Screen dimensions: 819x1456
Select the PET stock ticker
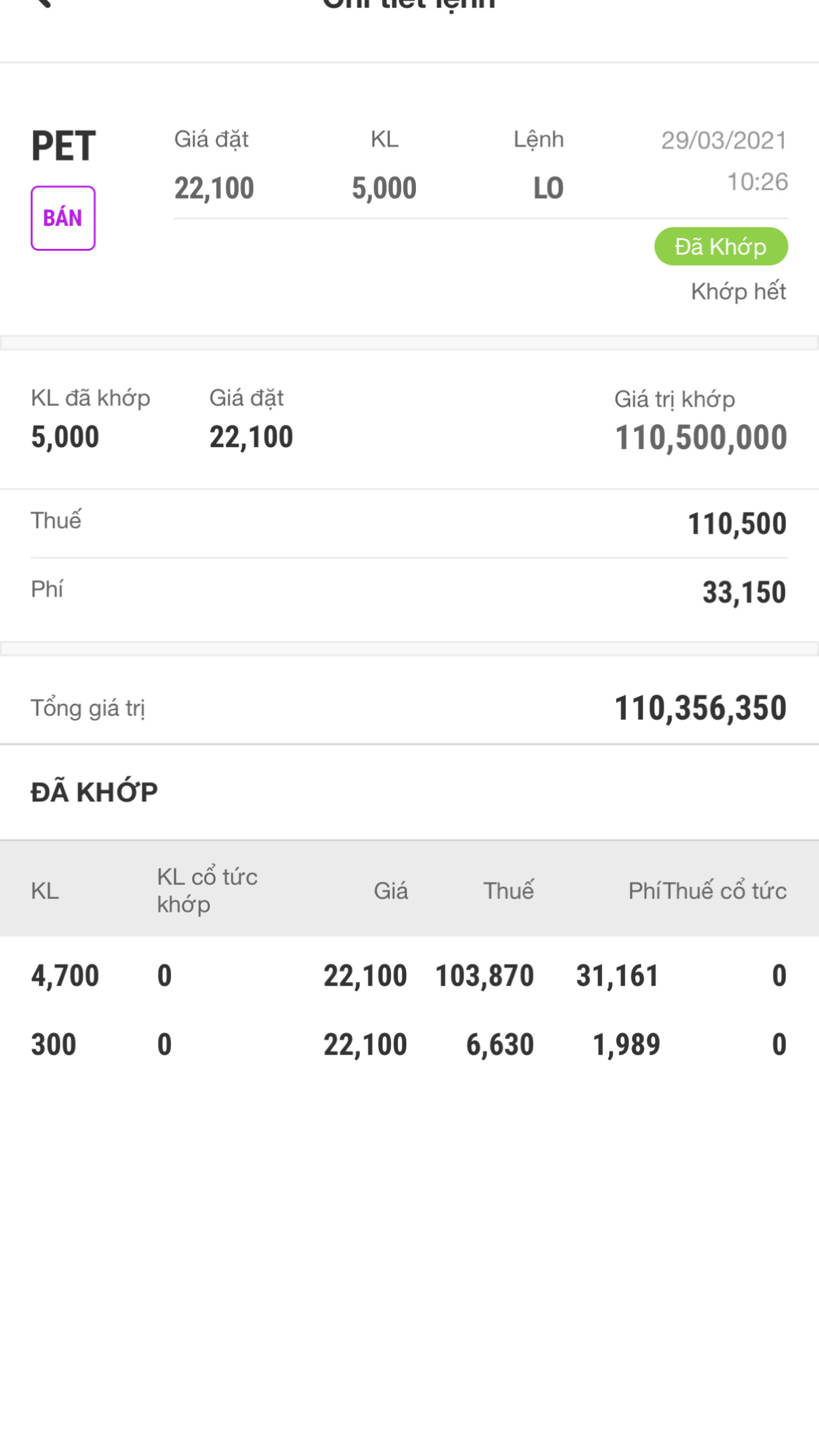point(64,146)
